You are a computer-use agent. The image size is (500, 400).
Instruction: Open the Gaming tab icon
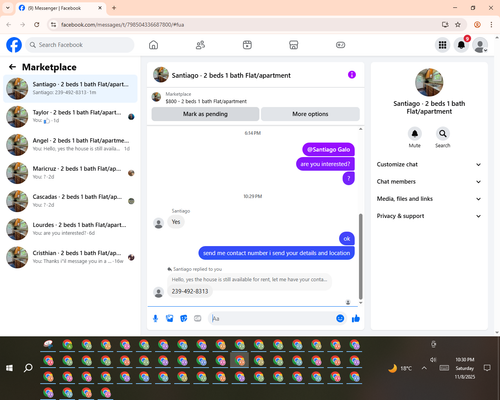tap(340, 45)
